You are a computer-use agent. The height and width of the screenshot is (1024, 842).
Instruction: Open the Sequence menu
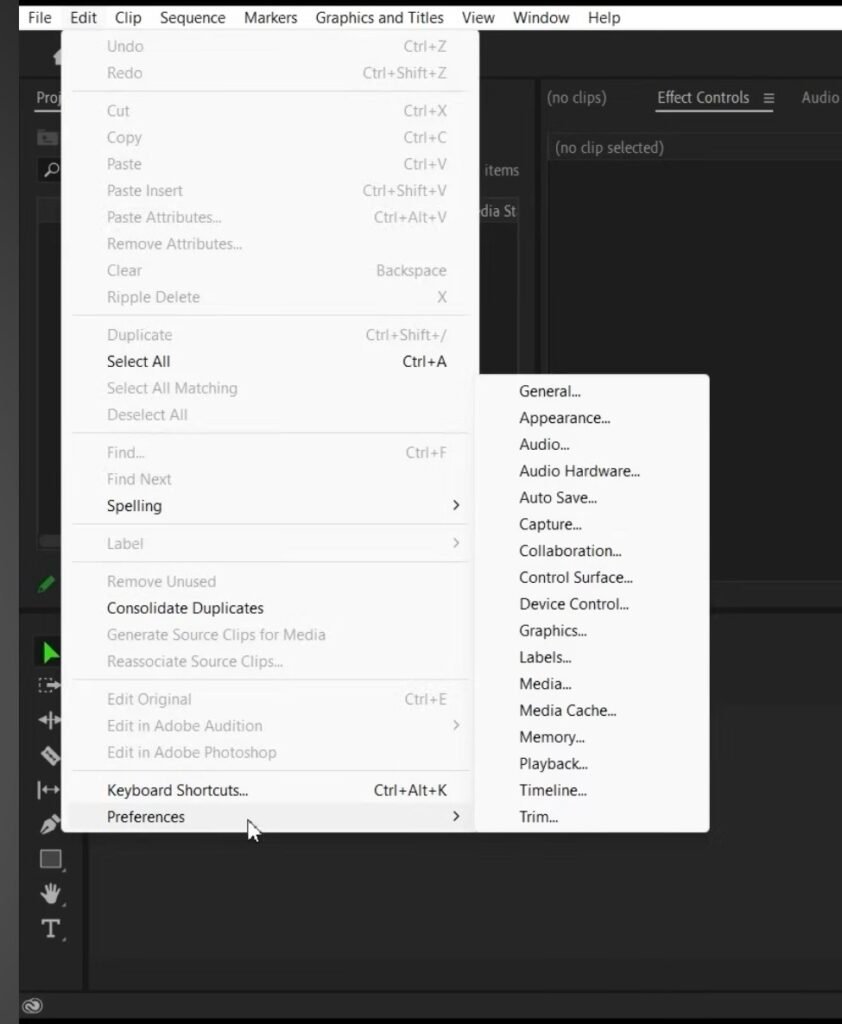192,18
